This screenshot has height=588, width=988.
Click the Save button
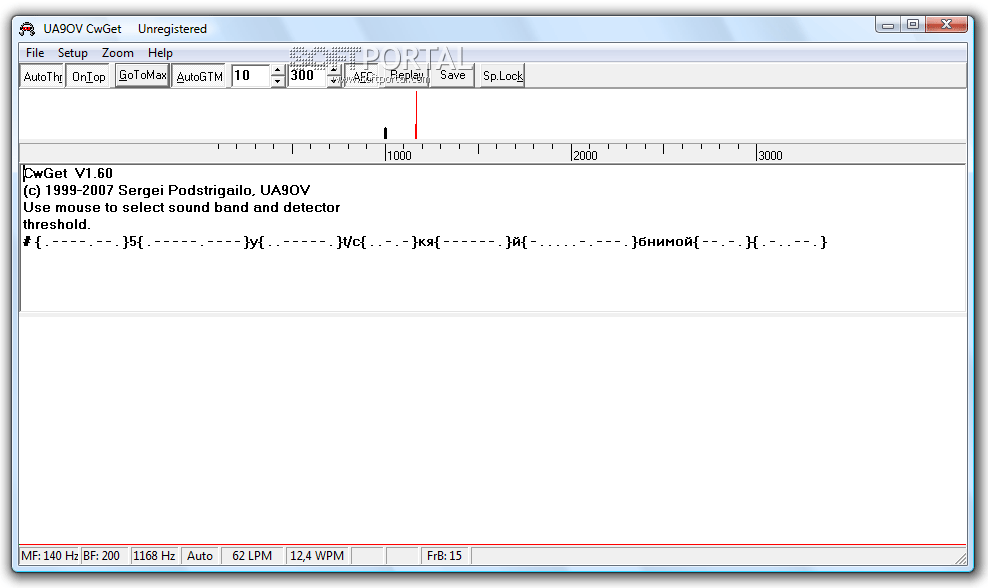click(x=452, y=76)
